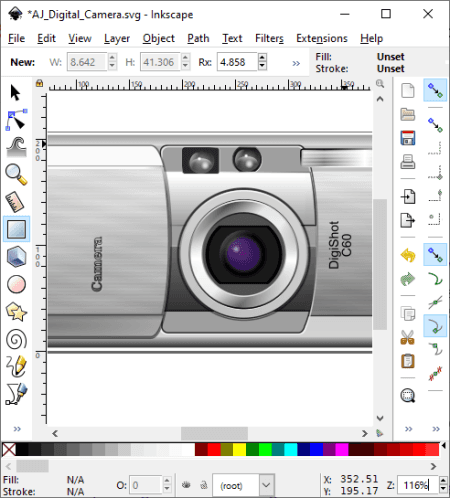Viewport: 450px width, 498px height.
Task: Open the color palette menu arrow
Action: pos(444,445)
